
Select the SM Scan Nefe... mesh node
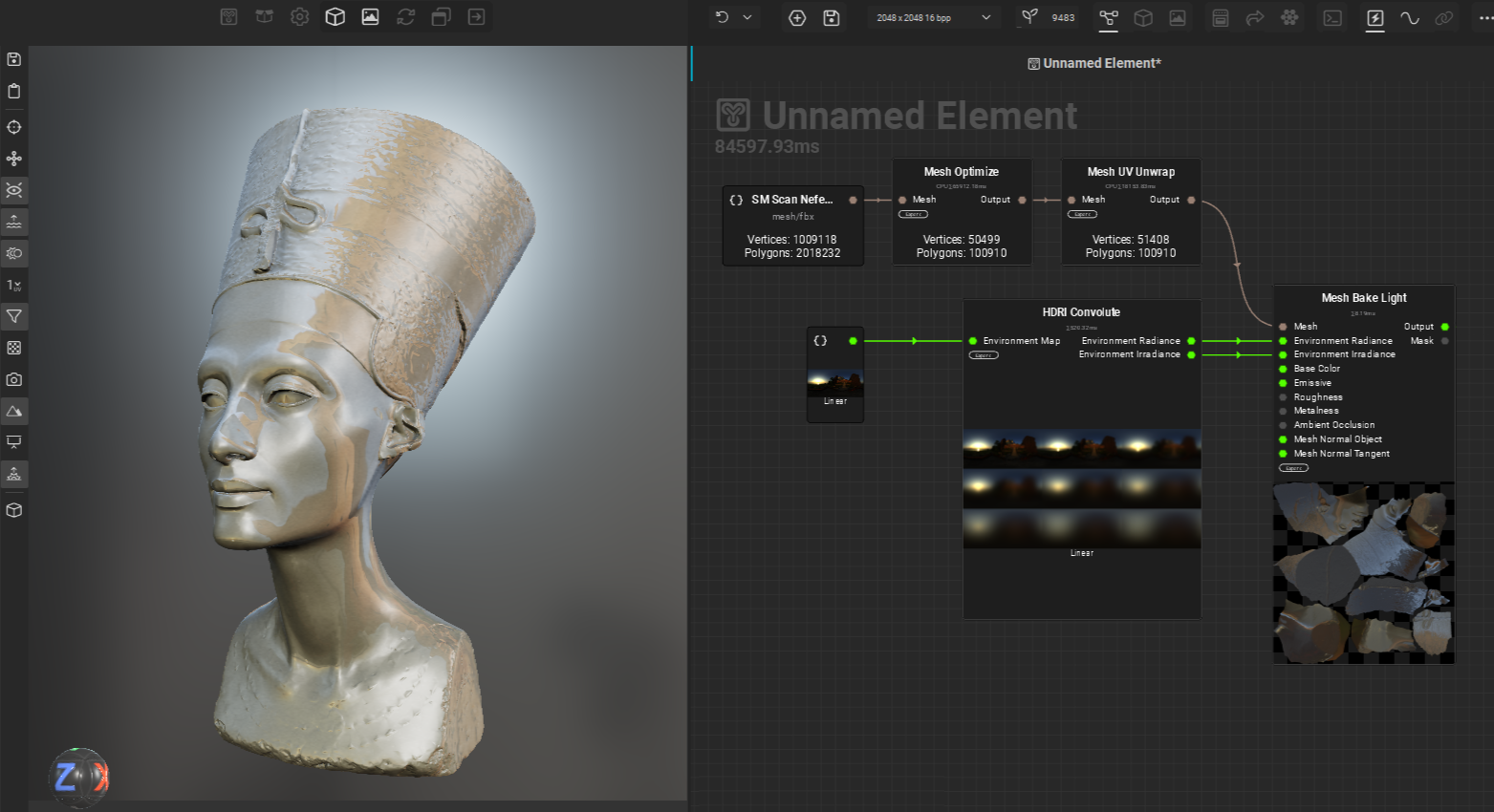click(x=792, y=225)
